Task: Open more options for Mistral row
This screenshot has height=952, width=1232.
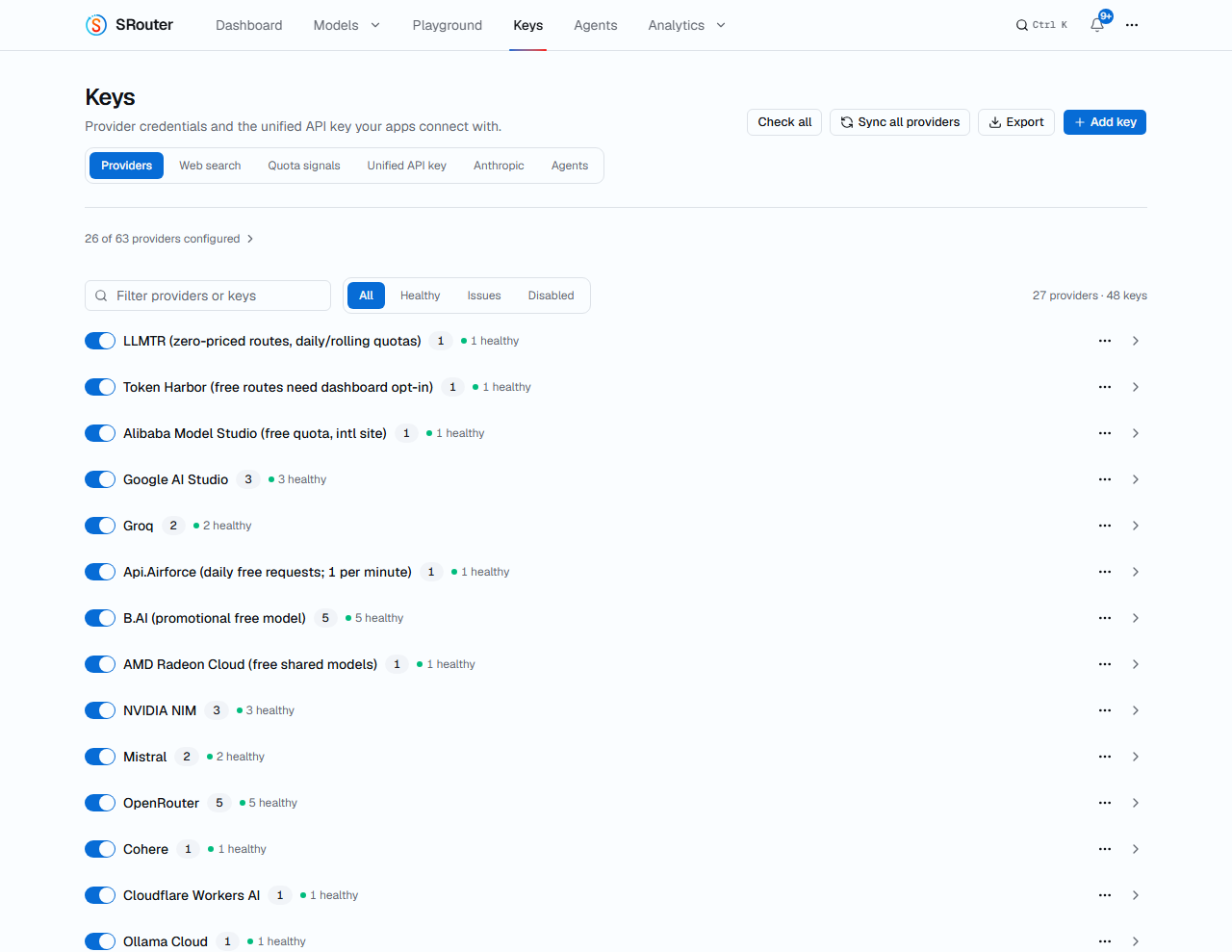Action: tap(1105, 757)
